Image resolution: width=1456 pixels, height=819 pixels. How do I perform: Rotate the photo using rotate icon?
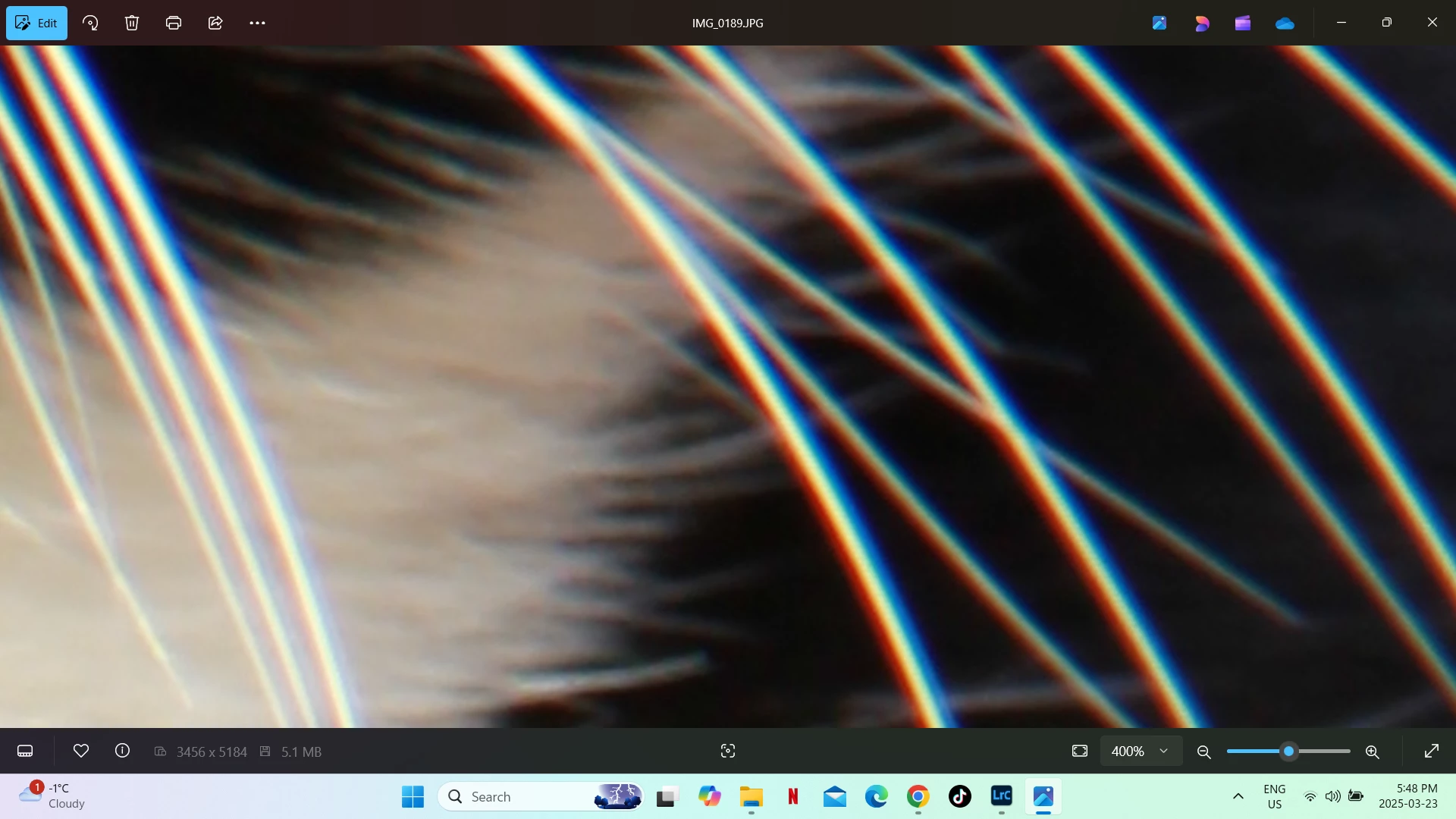tap(90, 23)
